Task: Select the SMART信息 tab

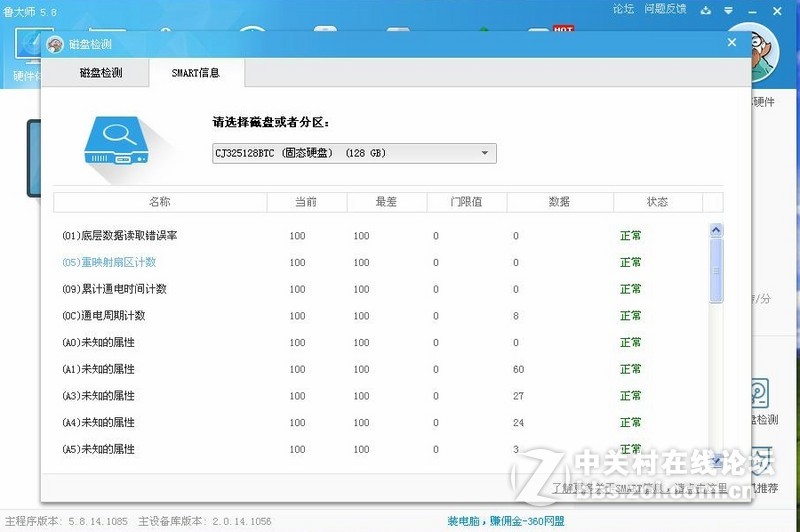Action: [196, 73]
